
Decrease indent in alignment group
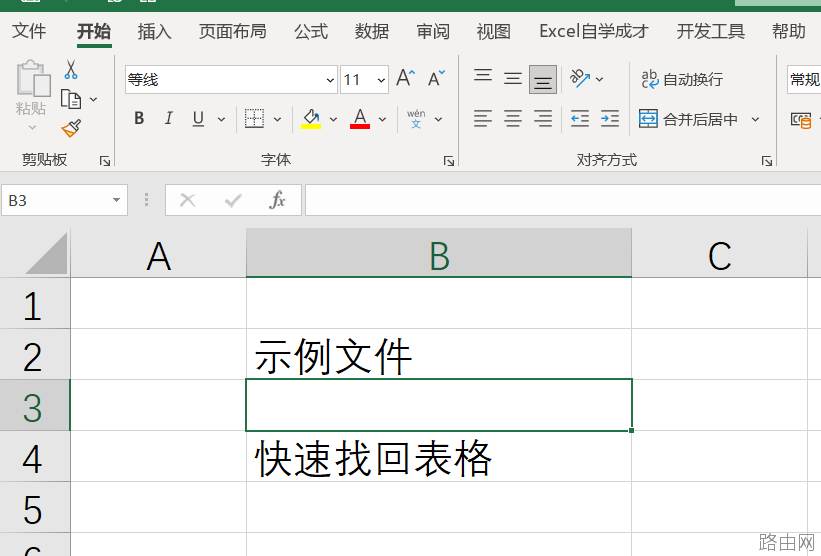[x=580, y=119]
